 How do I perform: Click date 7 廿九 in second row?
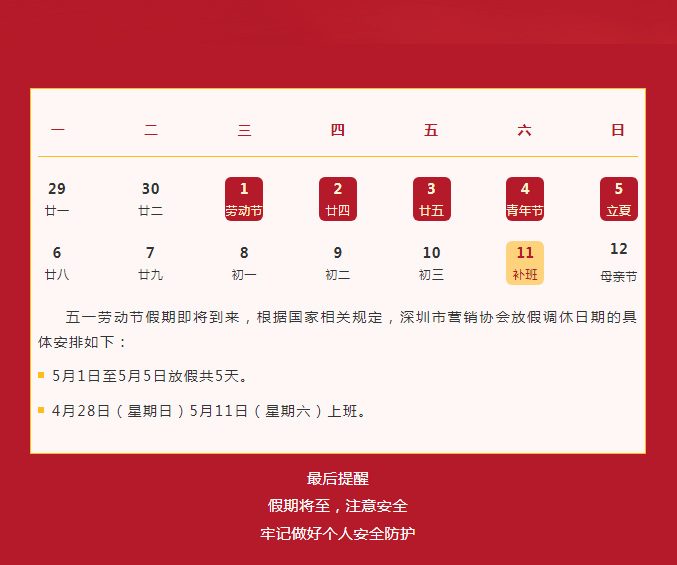coord(150,263)
